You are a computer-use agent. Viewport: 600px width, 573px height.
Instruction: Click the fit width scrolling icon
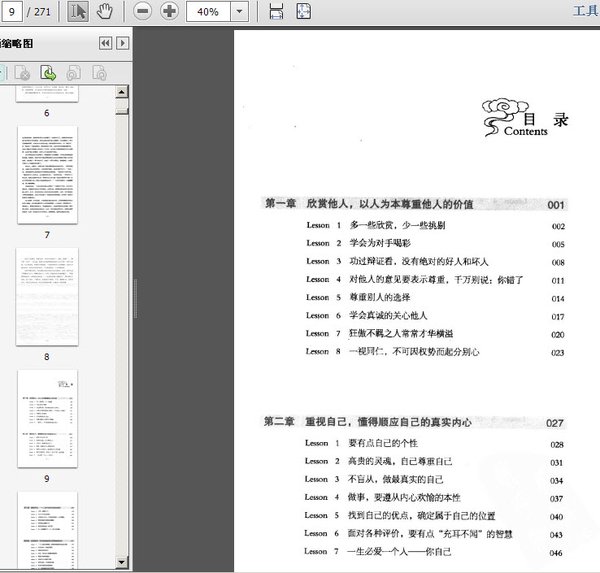point(276,11)
